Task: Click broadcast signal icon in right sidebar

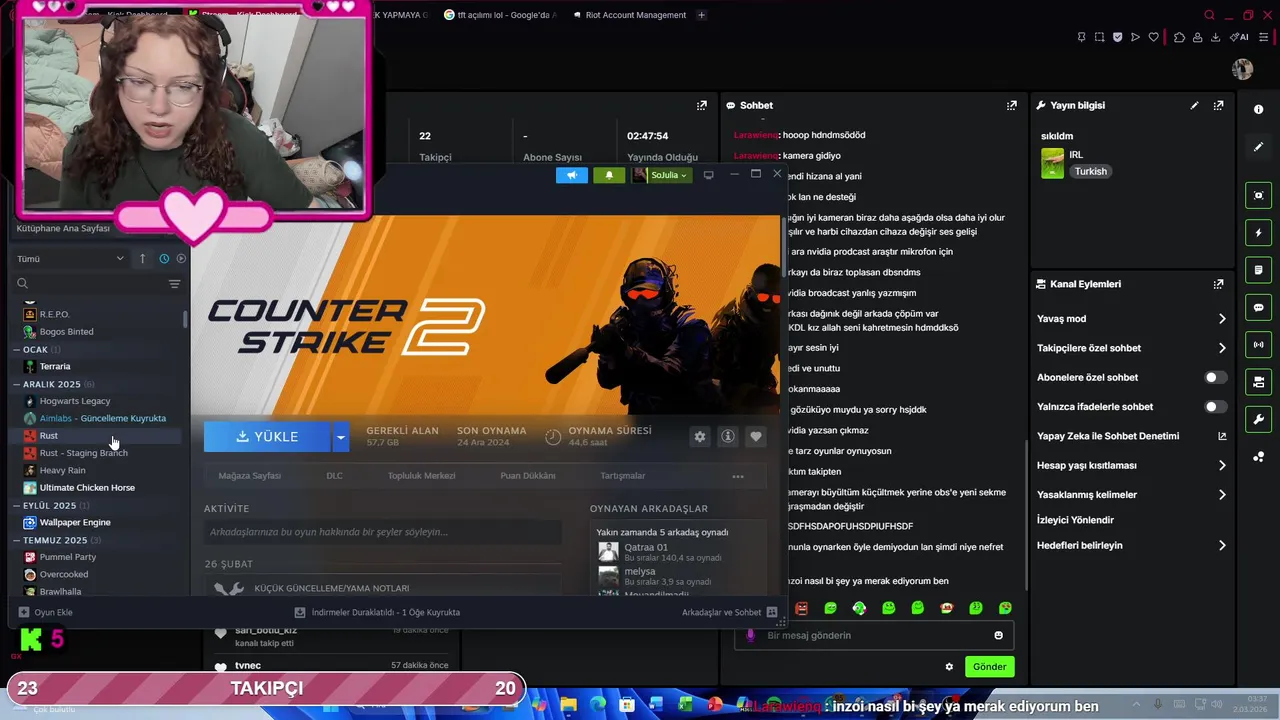Action: 1258,345
